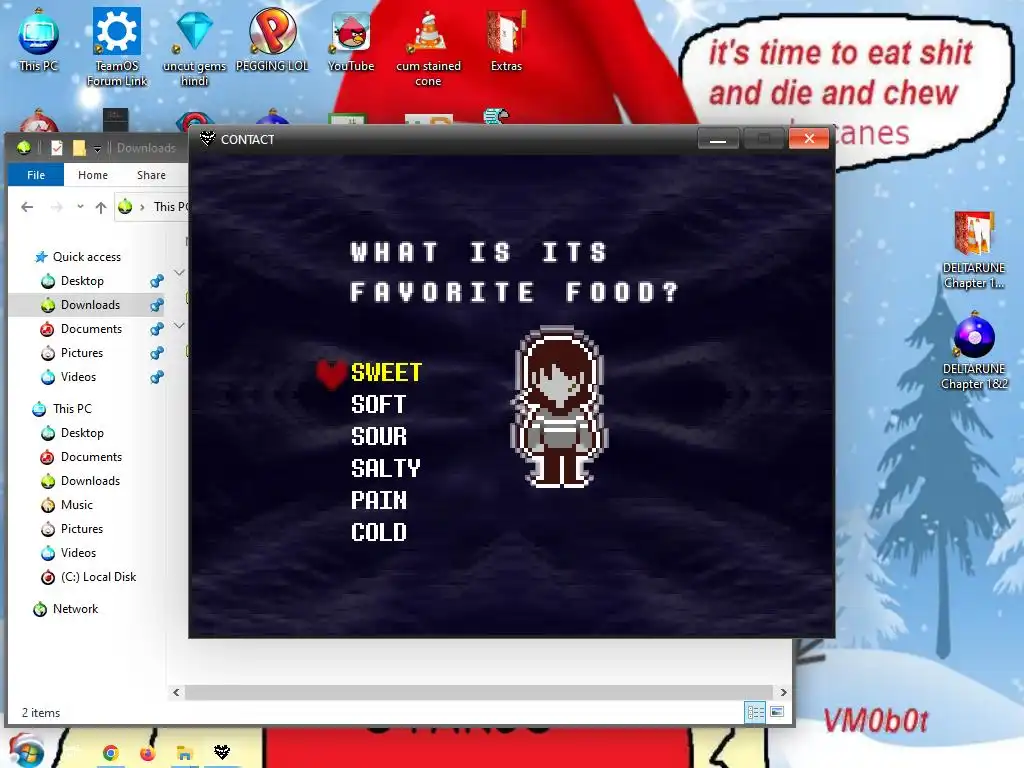
Task: Open the Extras desktop icon
Action: point(506,39)
